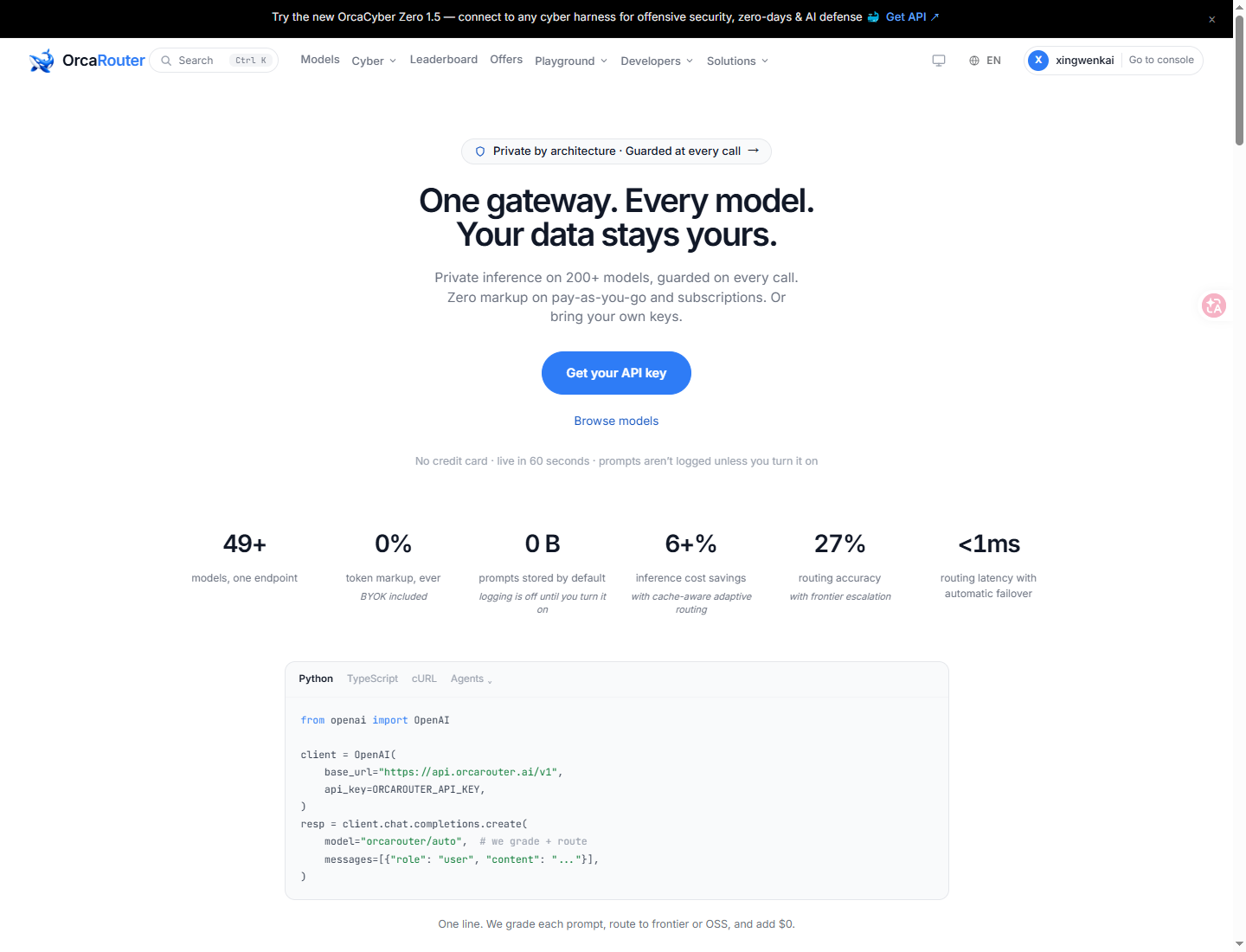The image size is (1246, 952).
Task: Click the Get your API key button
Action: [616, 373]
